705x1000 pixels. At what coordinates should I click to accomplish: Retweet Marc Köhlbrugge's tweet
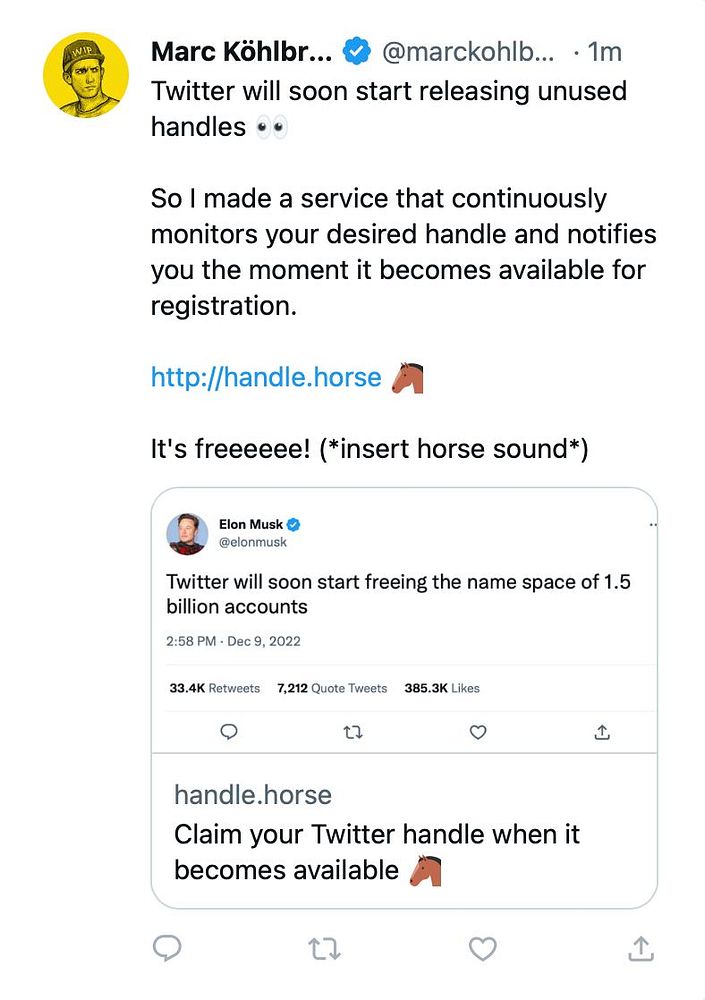click(x=324, y=948)
